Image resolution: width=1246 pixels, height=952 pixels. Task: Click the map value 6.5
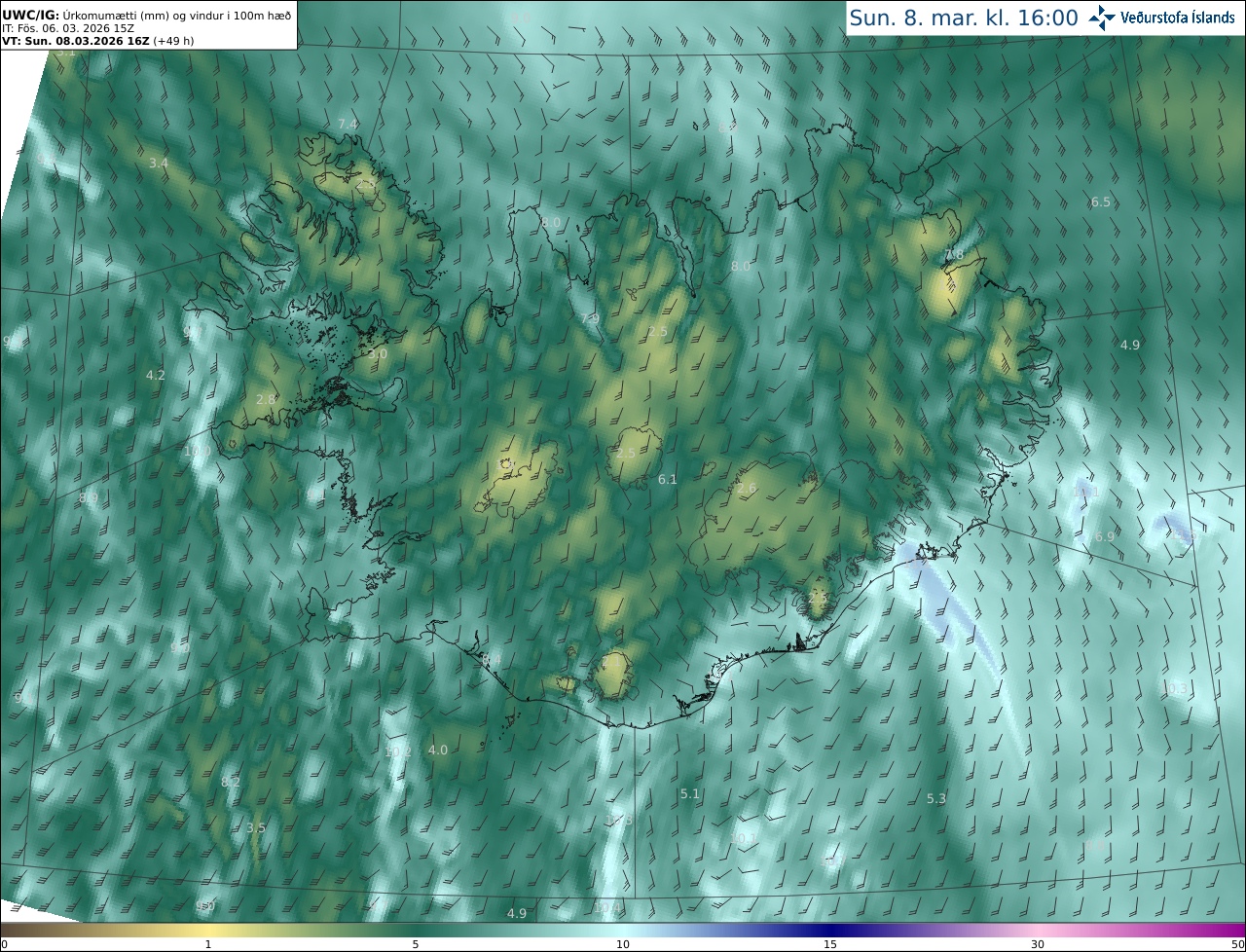[1101, 202]
